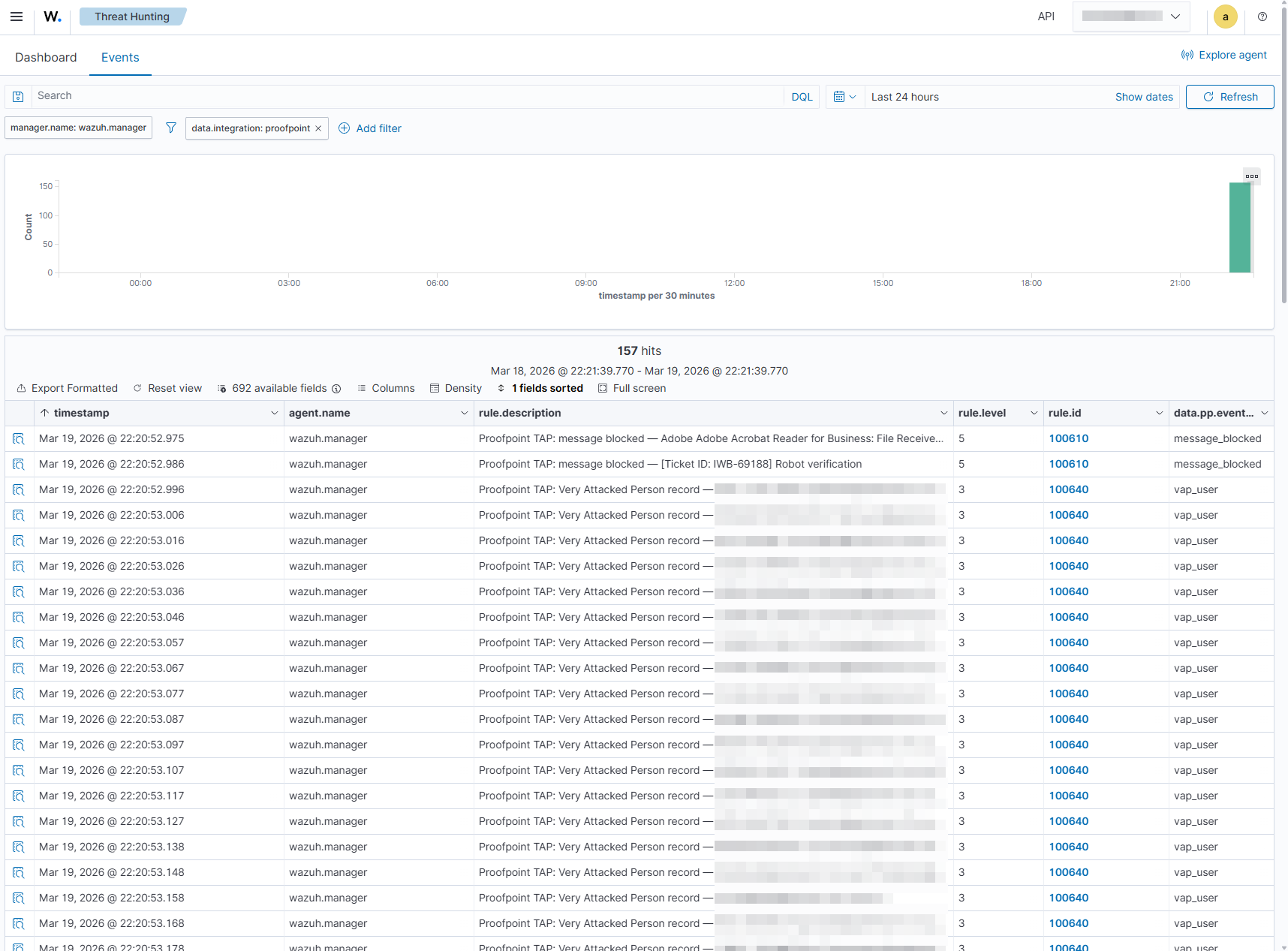Remove the data.integration: proofpoint filter
1288x951 pixels.
point(318,128)
